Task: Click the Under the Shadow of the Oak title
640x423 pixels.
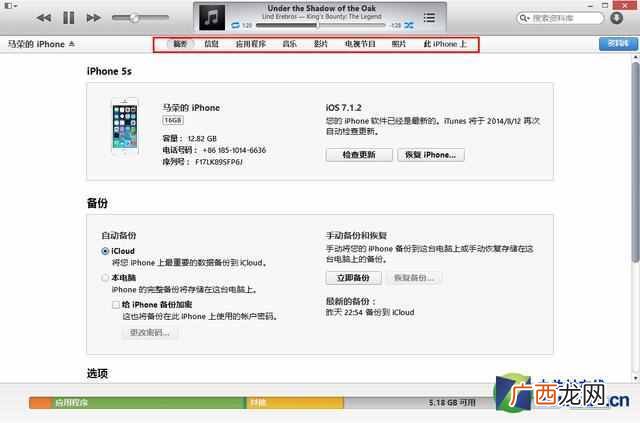Action: (x=322, y=8)
